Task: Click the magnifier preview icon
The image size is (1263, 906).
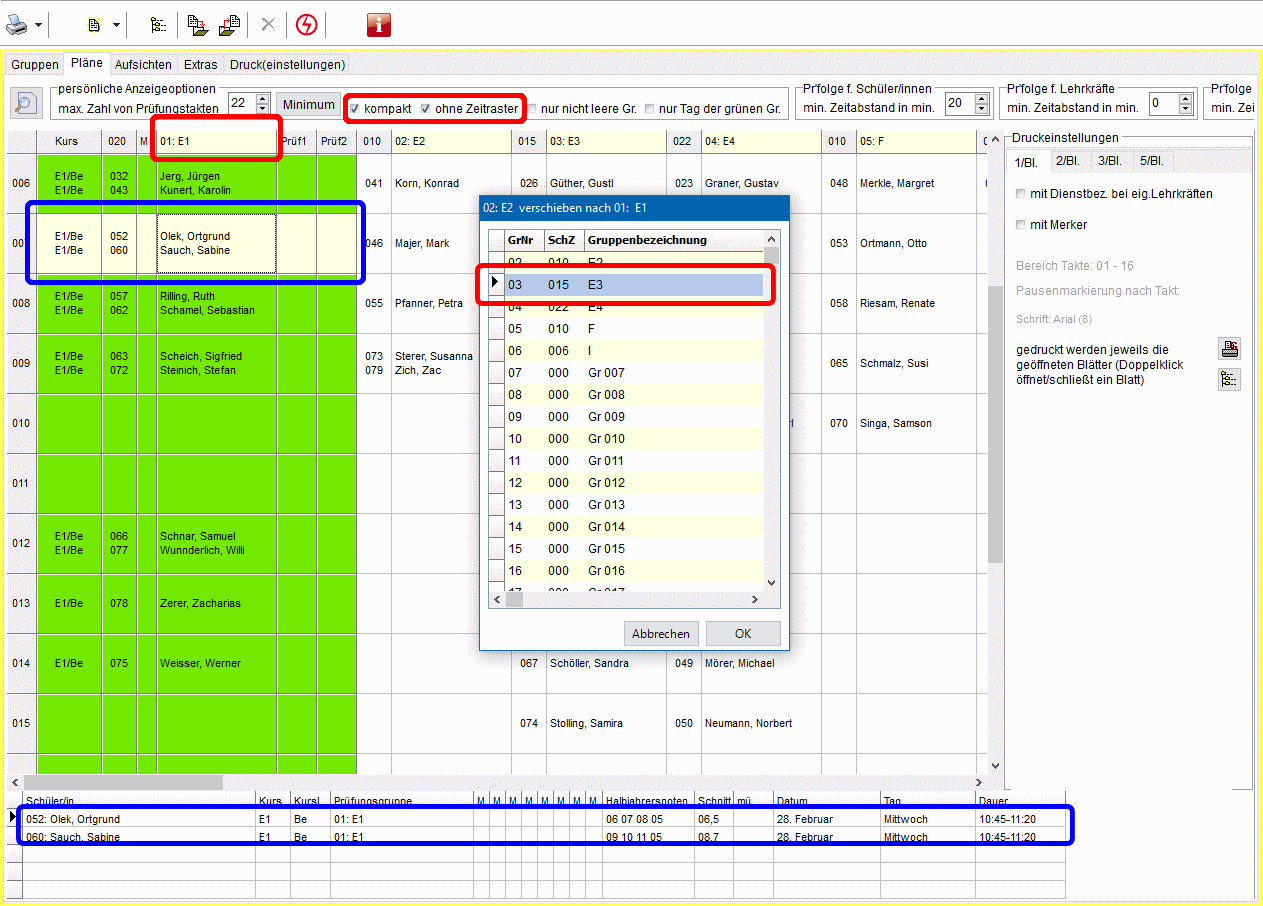Action: [24, 103]
